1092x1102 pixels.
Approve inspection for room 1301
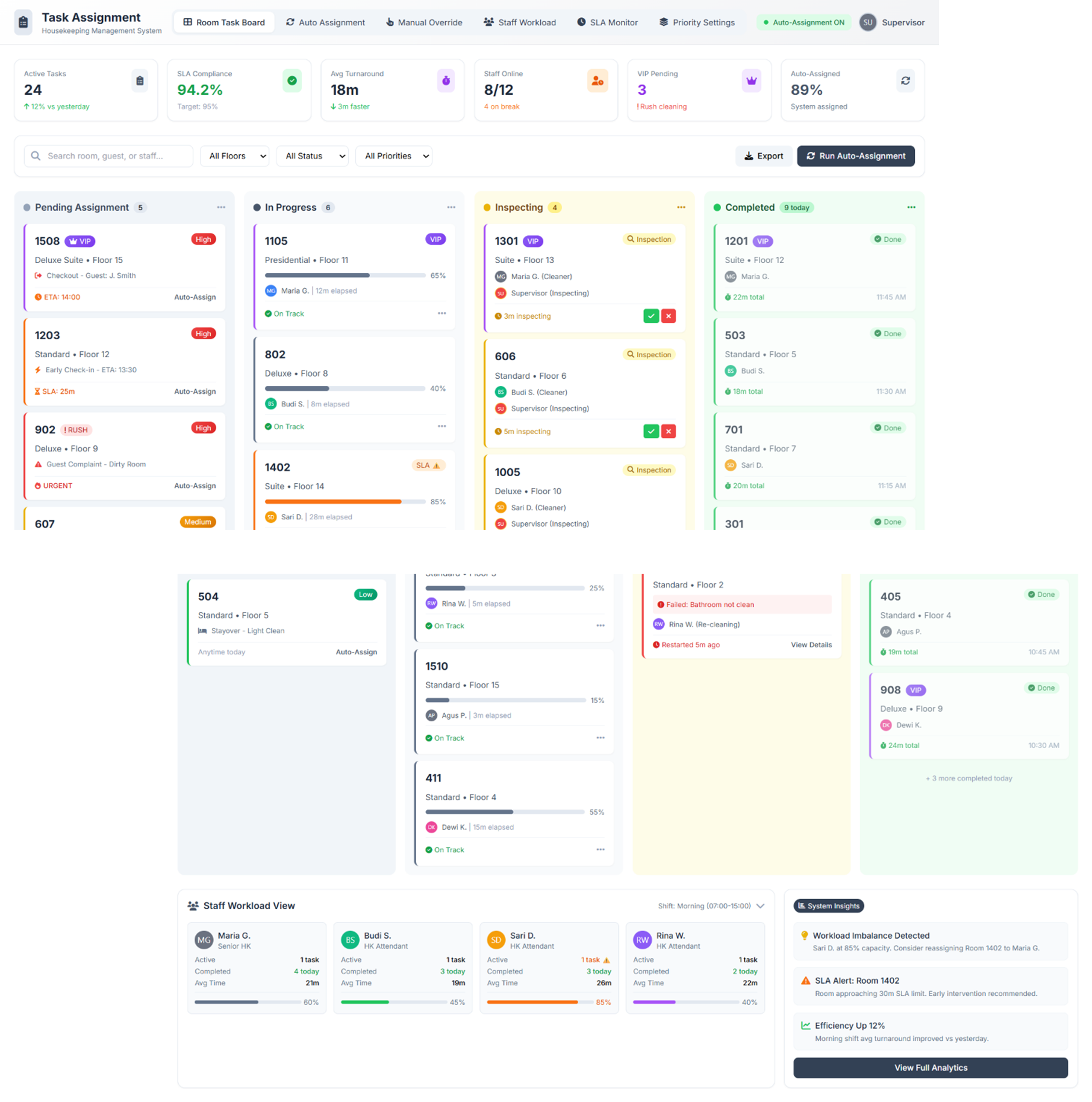[x=651, y=316]
